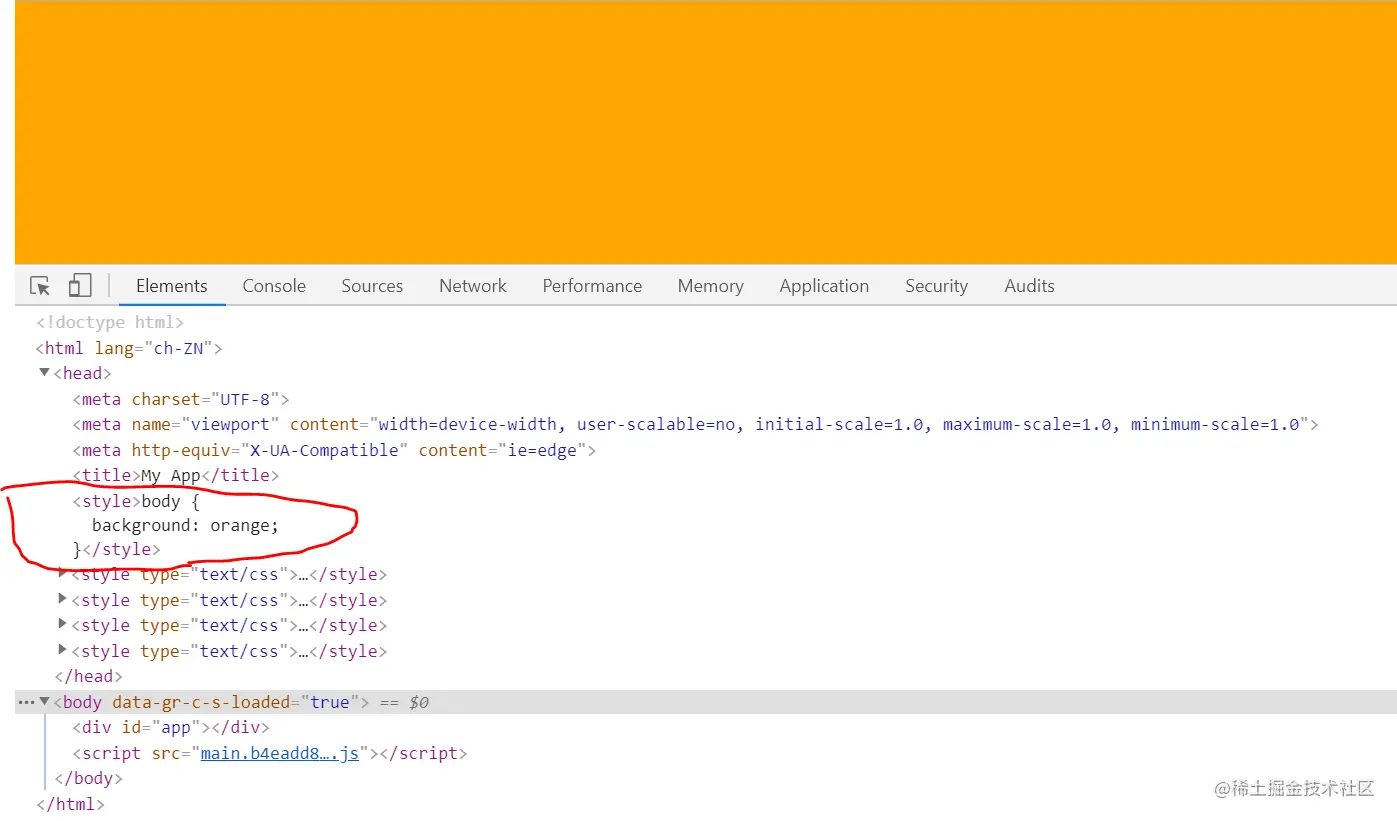Select the background: orange; text
Image resolution: width=1397 pixels, height=821 pixels.
185,525
